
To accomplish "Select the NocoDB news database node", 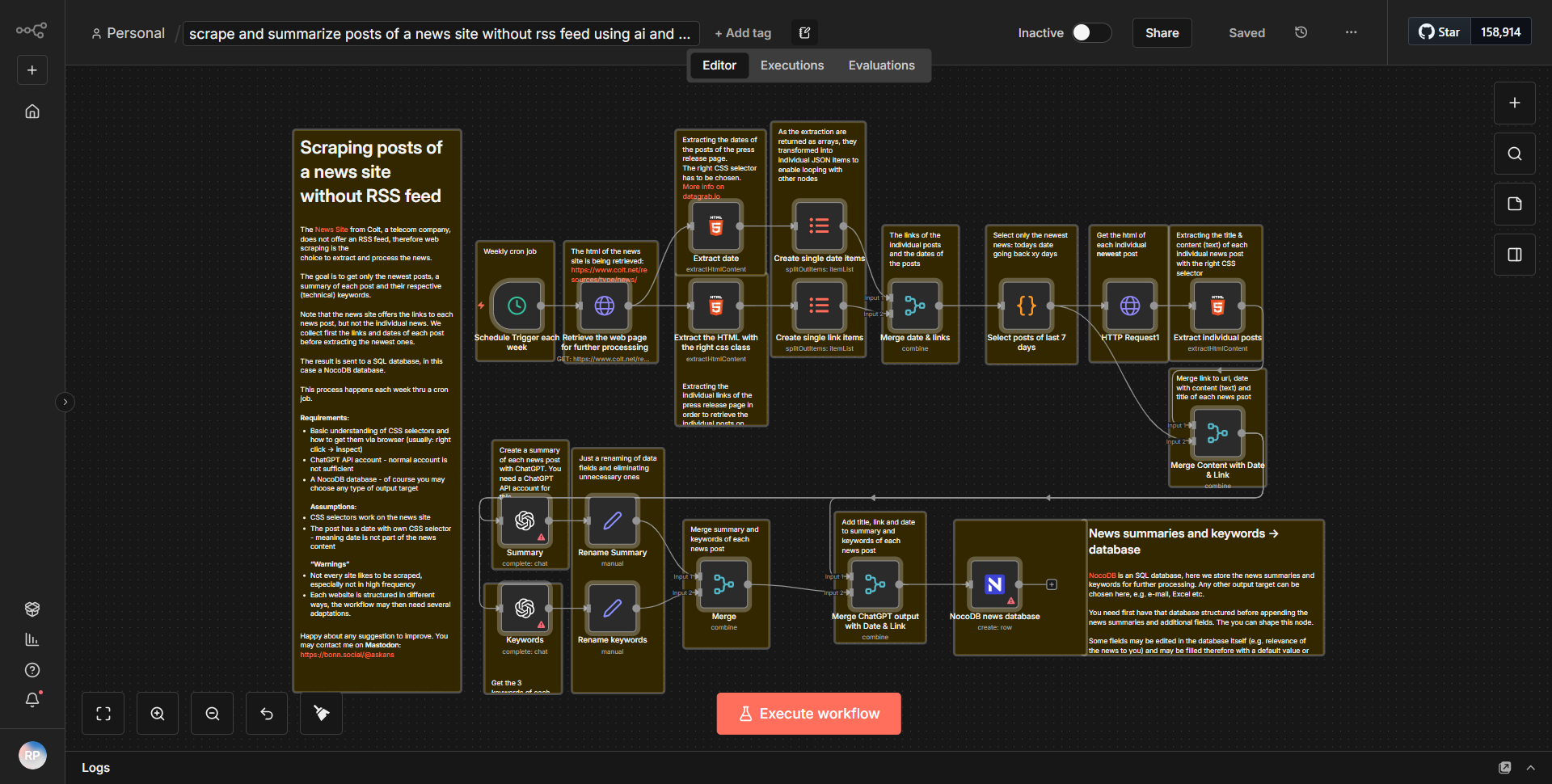I will [x=993, y=584].
